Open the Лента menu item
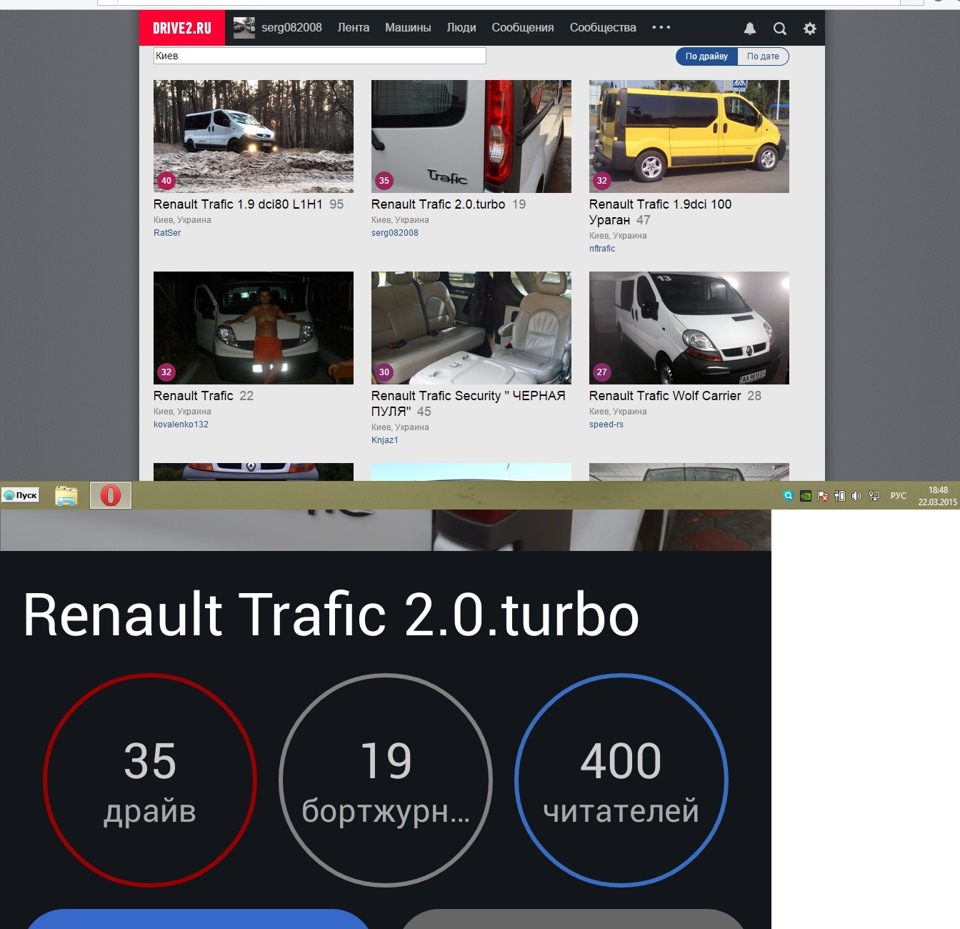The width and height of the screenshot is (960, 929). tap(353, 28)
